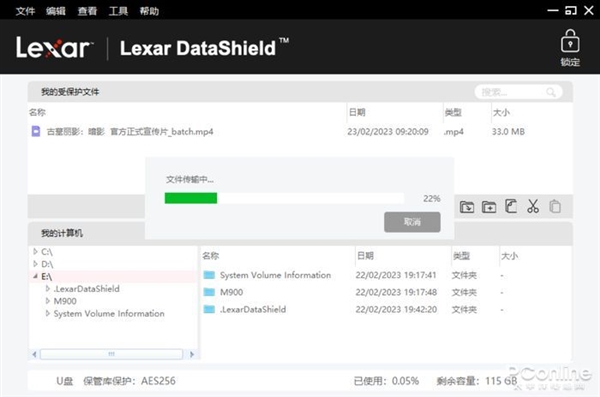Expand the D:\ drive node
The width and height of the screenshot is (600, 397).
tap(35, 264)
